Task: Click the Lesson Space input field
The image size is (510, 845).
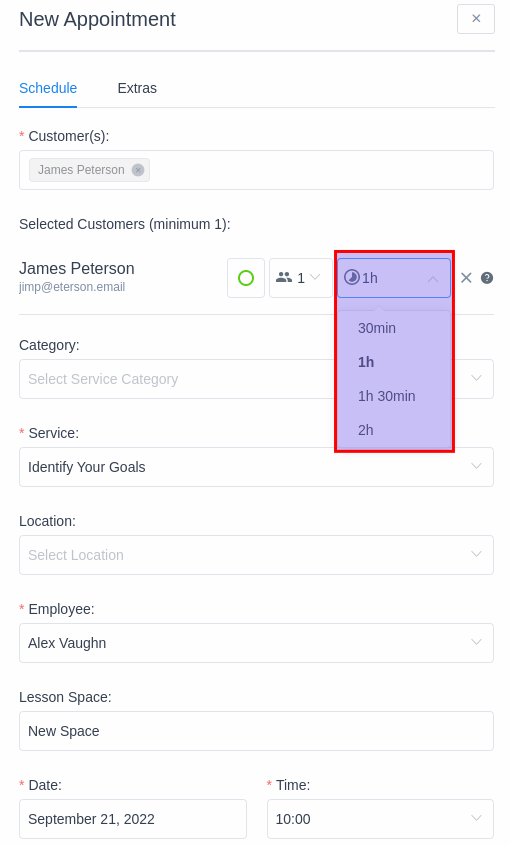Action: point(257,731)
